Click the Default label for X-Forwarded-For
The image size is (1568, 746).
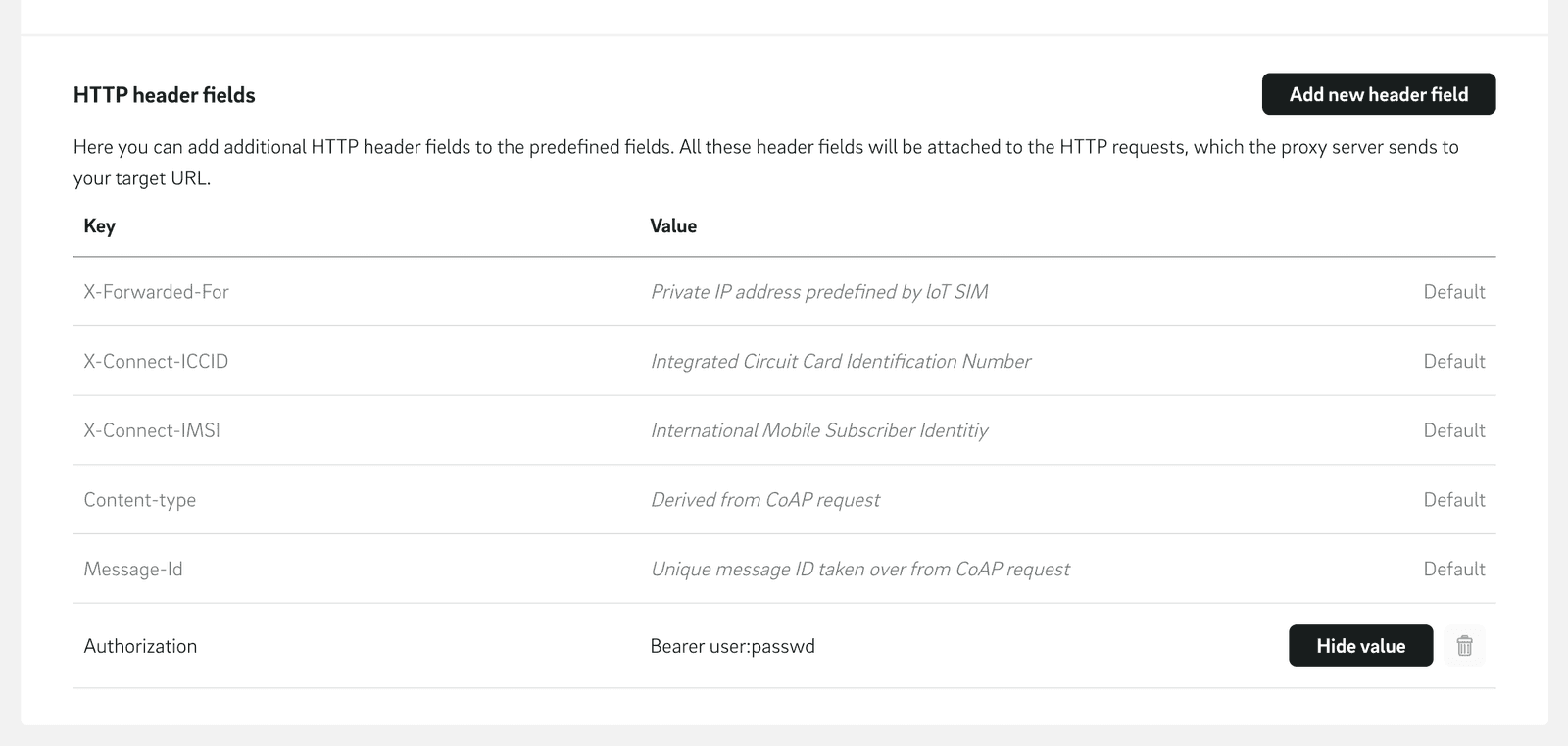(x=1454, y=291)
